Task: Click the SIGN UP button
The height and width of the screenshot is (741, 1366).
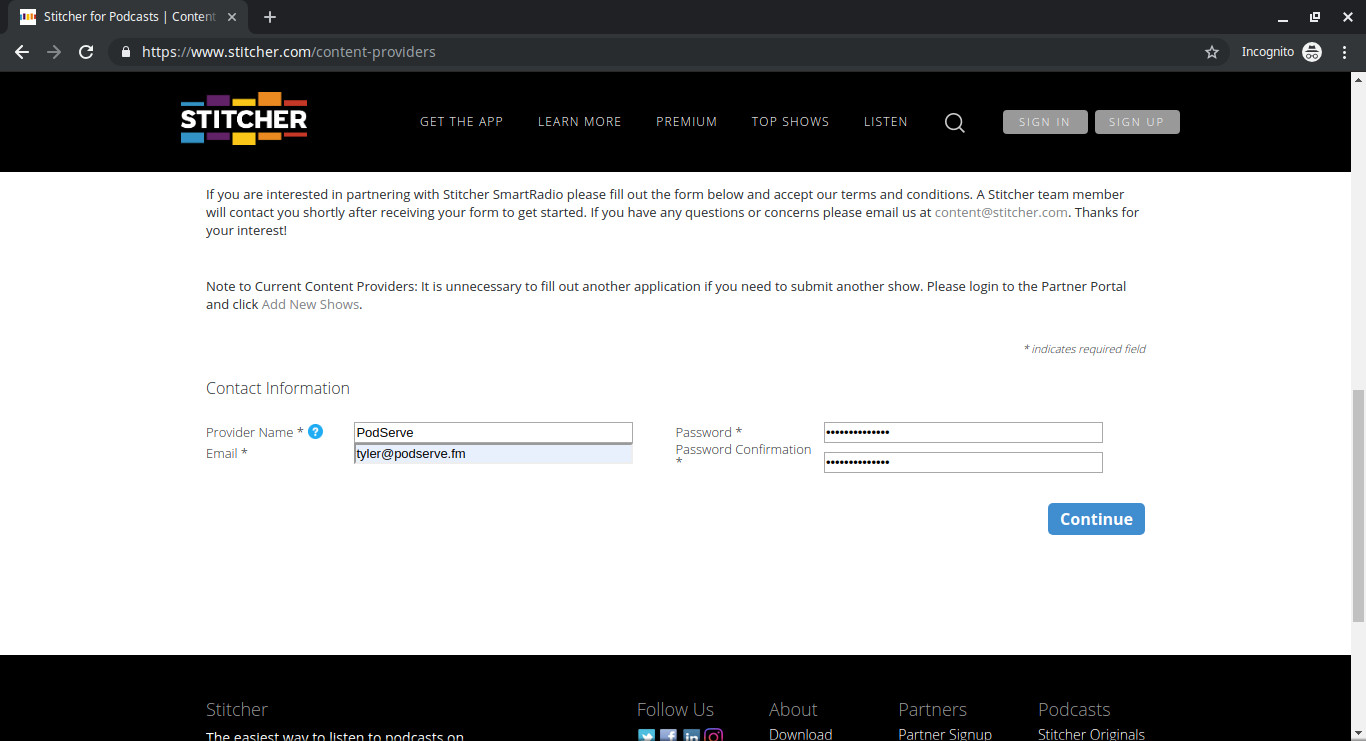Action: 1137,122
